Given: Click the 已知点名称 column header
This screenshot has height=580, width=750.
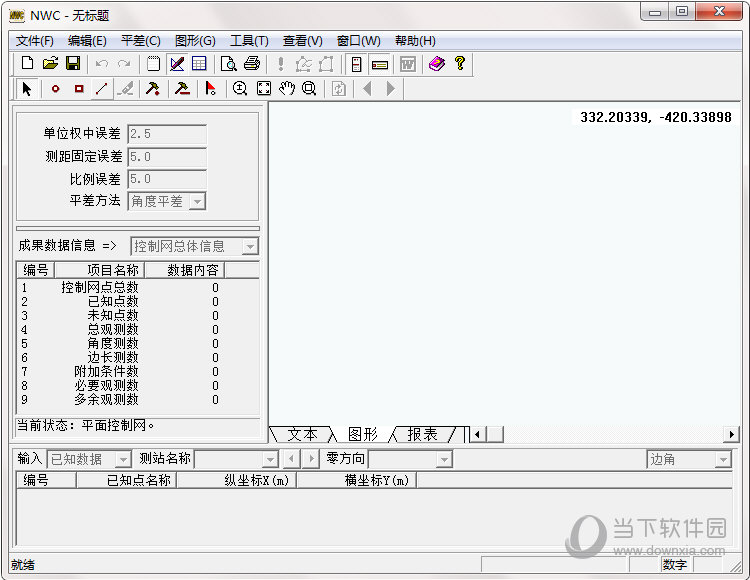Looking at the screenshot, I should coord(127,480).
